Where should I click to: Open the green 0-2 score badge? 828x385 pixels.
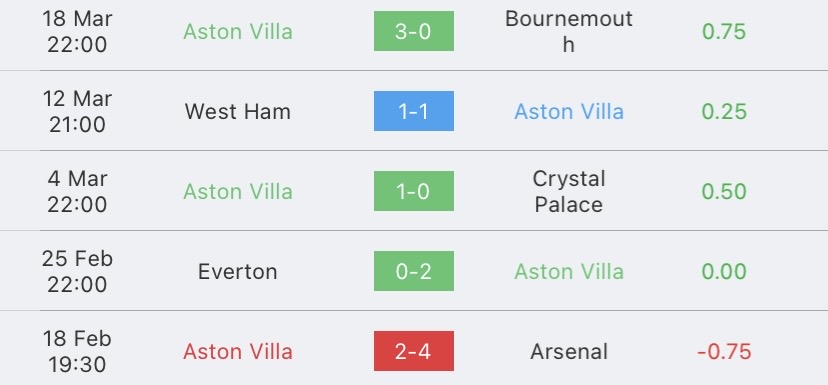413,271
